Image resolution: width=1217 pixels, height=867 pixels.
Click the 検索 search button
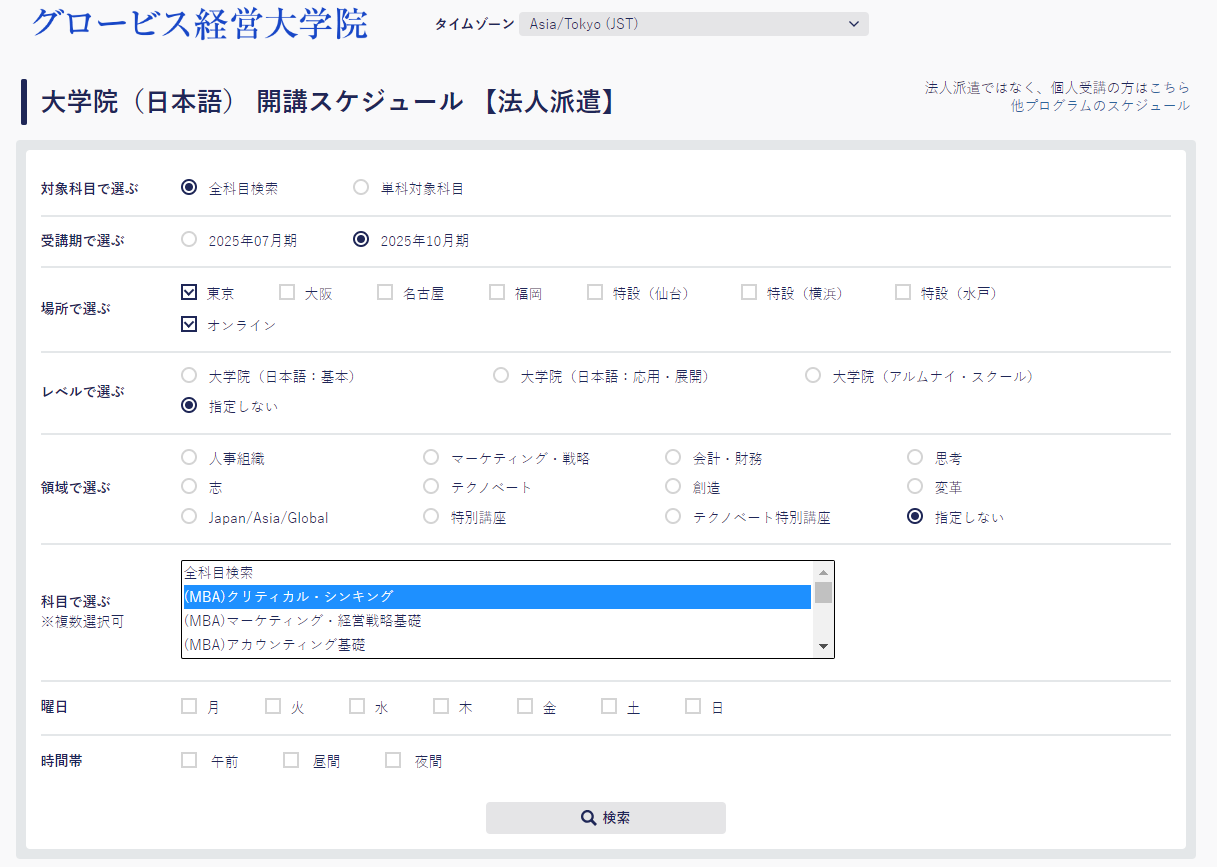[x=606, y=818]
